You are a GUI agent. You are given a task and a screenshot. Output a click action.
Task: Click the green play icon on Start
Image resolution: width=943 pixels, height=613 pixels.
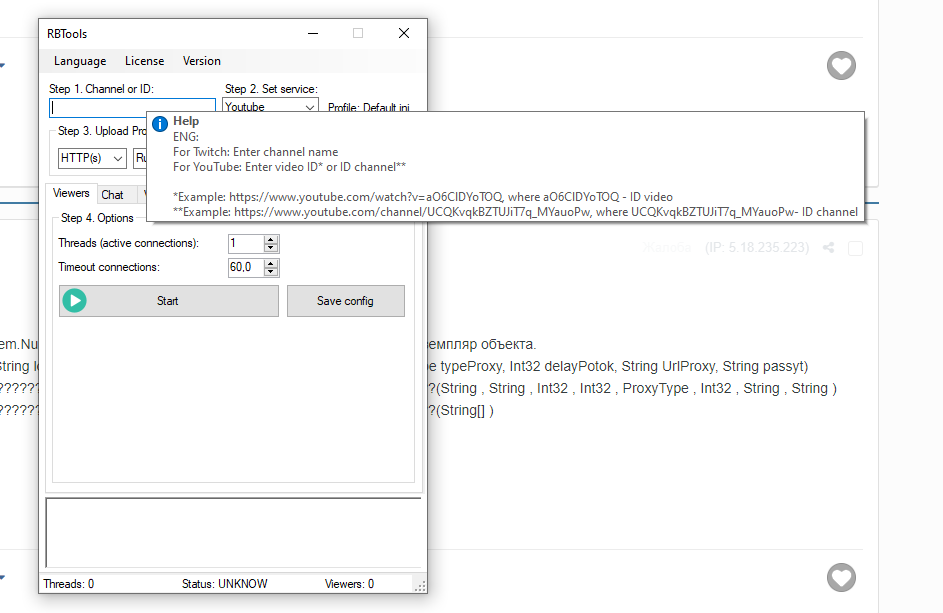click(x=74, y=301)
